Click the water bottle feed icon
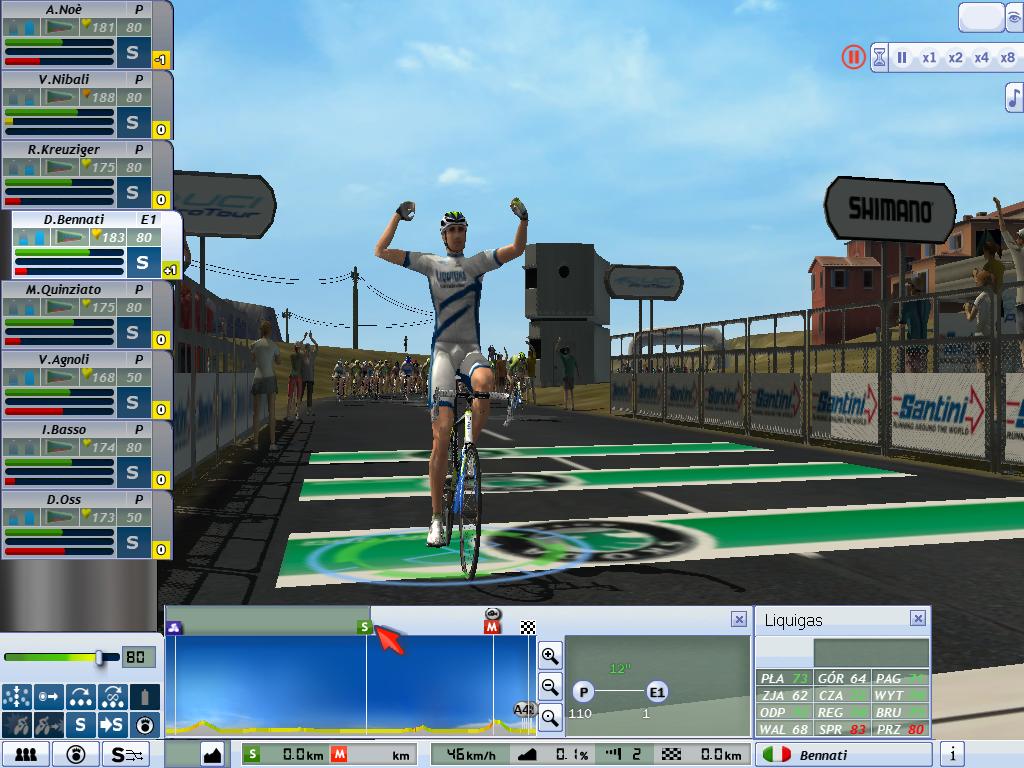The width and height of the screenshot is (1024, 768). click(146, 696)
